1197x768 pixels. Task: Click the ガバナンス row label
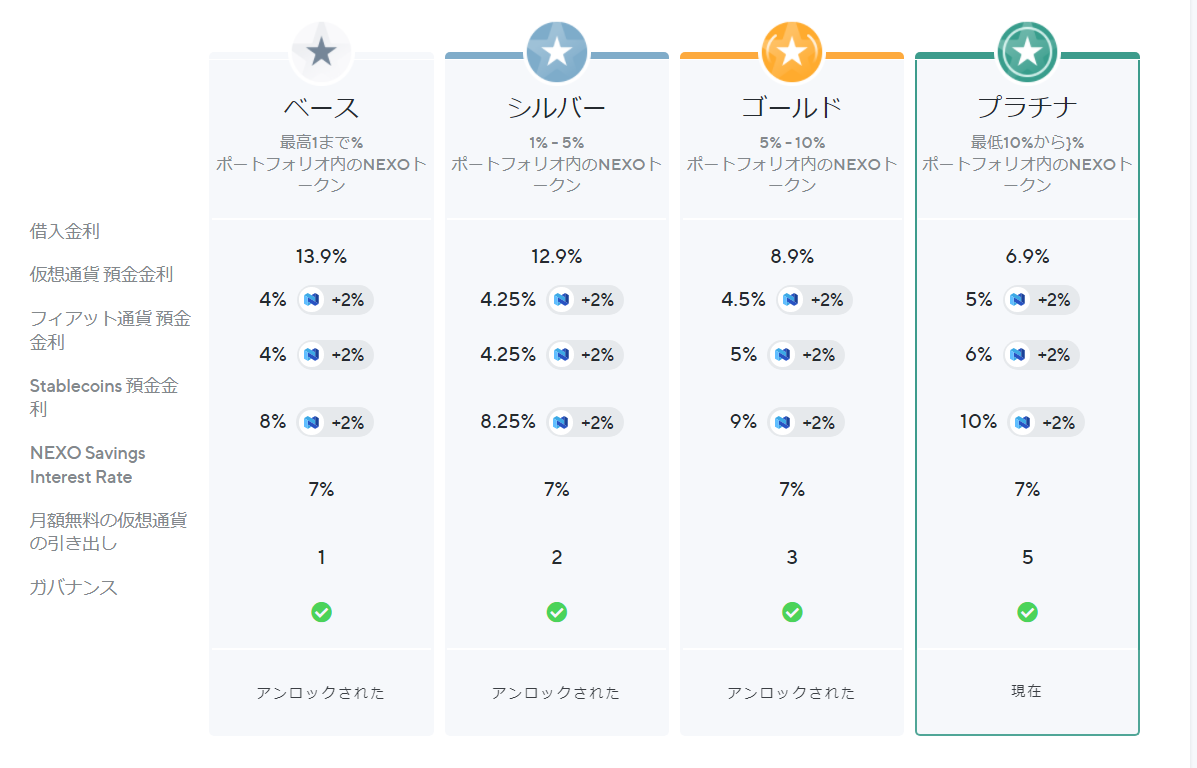[74, 588]
